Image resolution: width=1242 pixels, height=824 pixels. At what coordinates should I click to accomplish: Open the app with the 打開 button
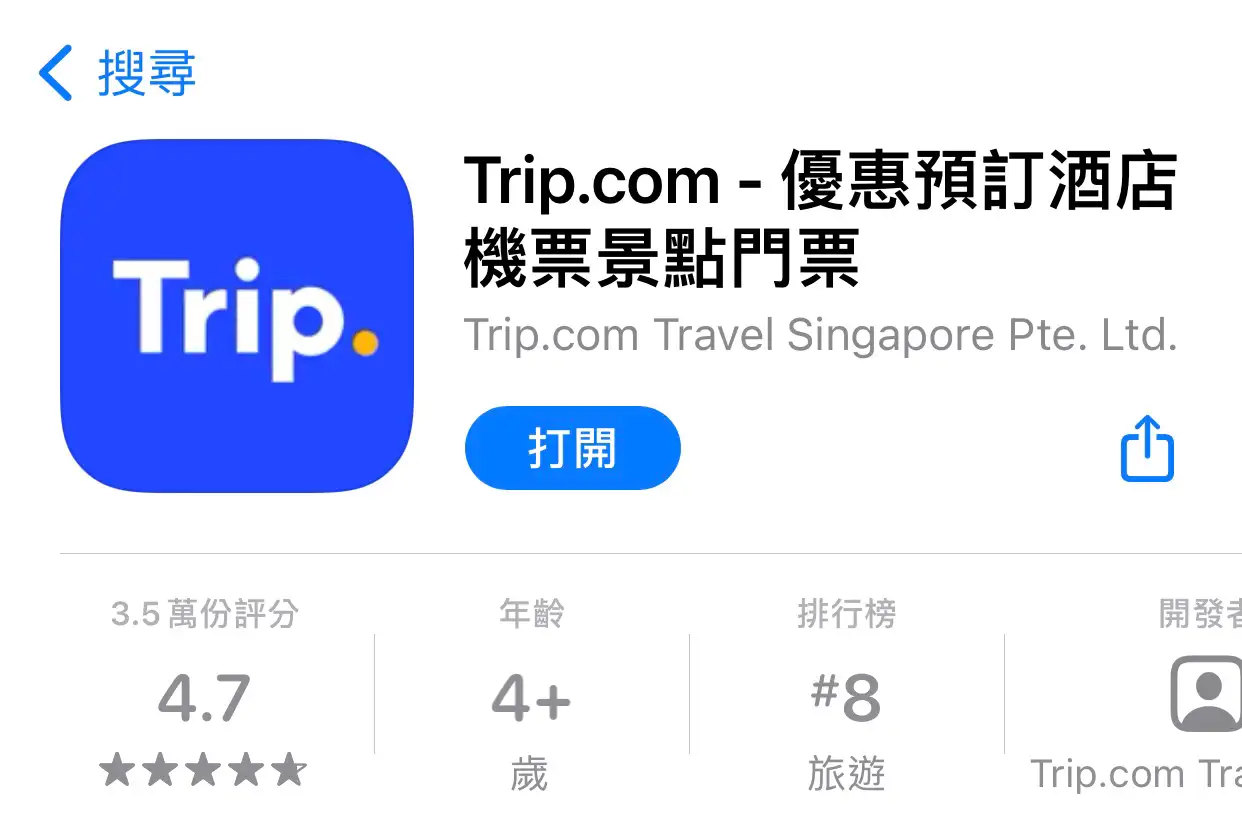click(573, 448)
